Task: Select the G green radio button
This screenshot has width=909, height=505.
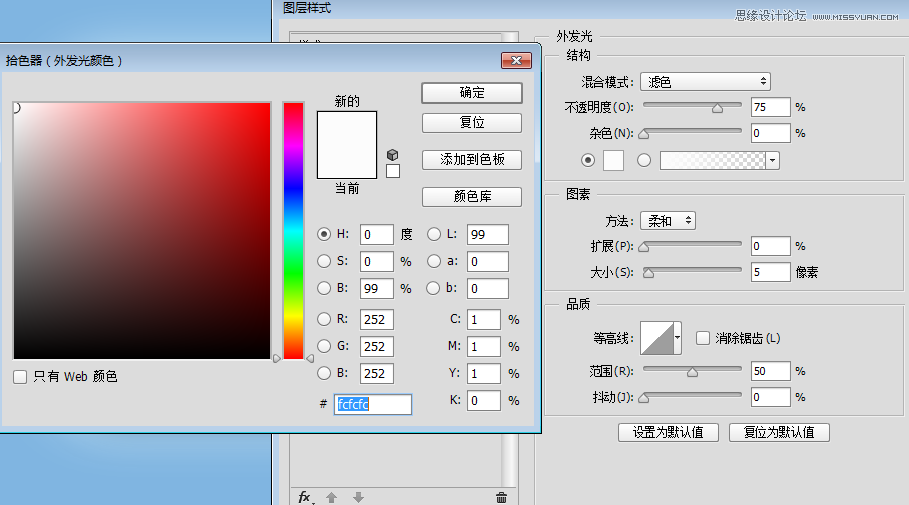Action: point(324,346)
